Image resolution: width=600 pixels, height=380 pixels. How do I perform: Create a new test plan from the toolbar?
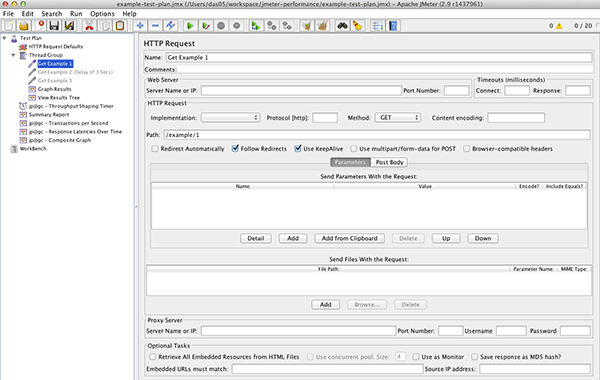[8, 26]
